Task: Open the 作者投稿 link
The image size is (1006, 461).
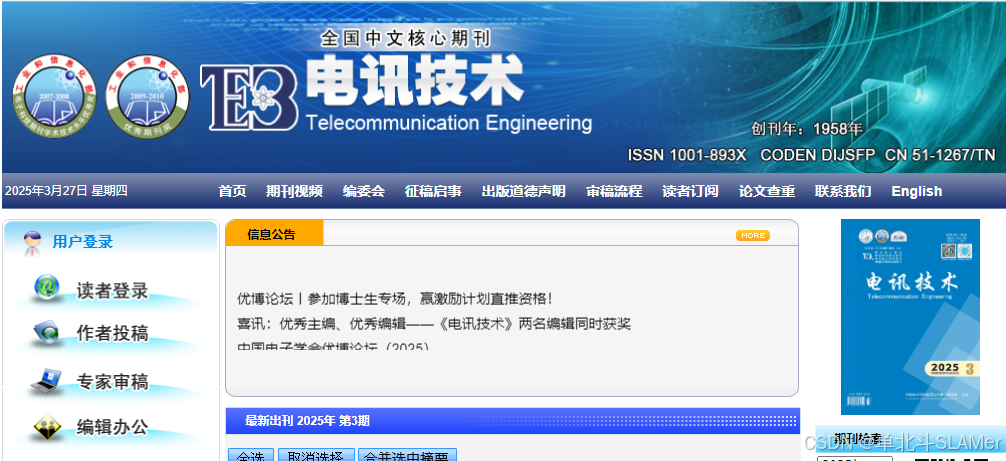Action: pyautogui.click(x=112, y=333)
